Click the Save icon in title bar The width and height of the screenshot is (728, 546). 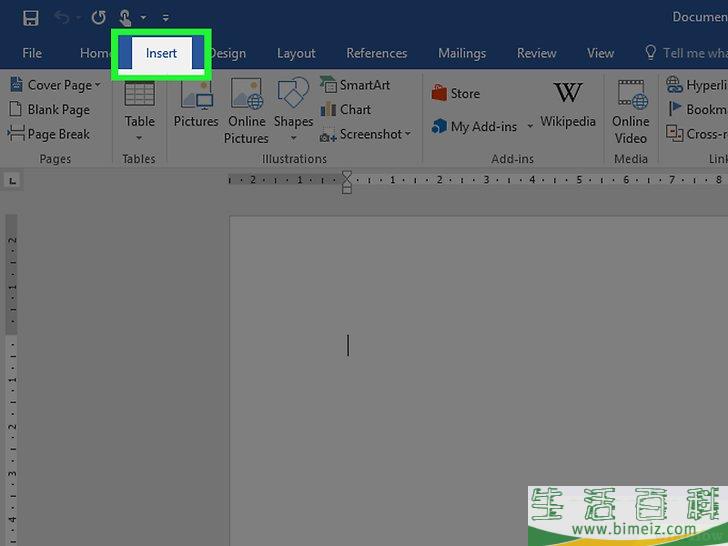click(30, 17)
